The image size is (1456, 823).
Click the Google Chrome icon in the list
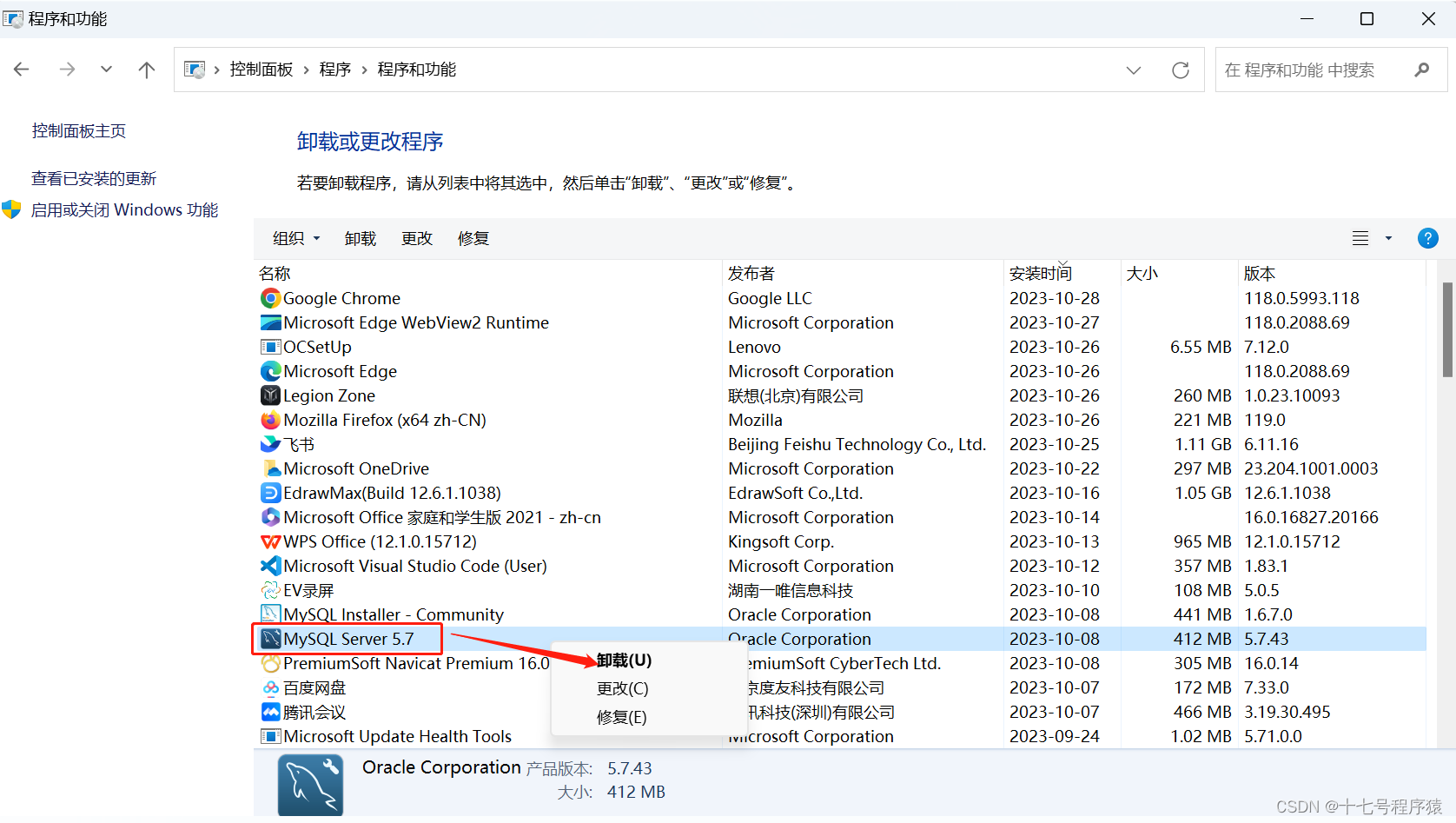coord(271,298)
